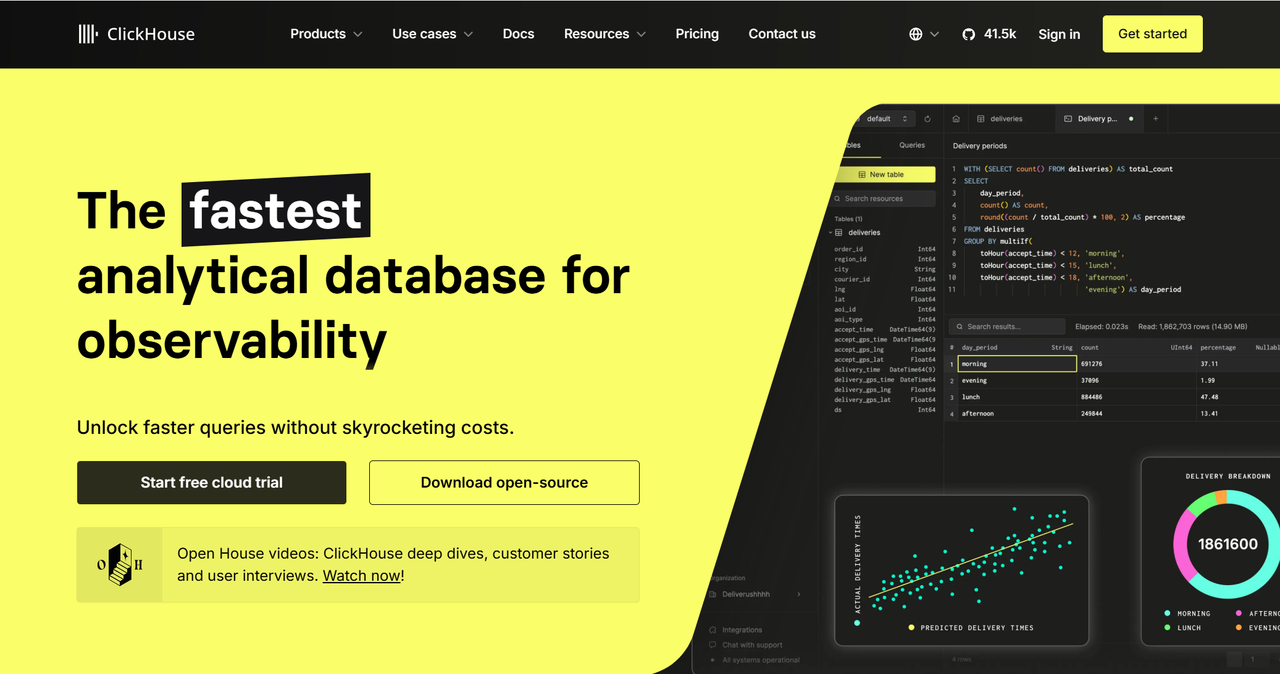Click the aoi_type column in the tree

click(x=850, y=319)
